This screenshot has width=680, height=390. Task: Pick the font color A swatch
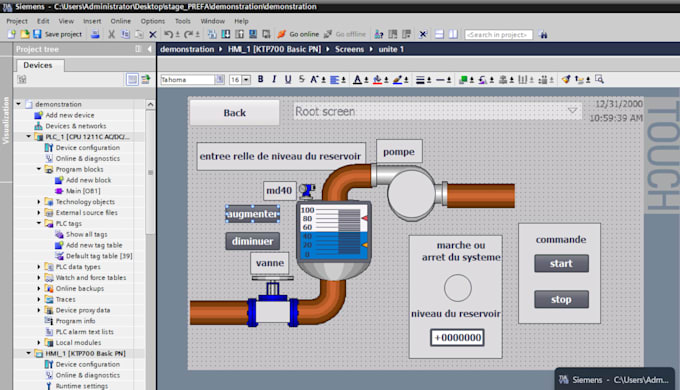coord(357,79)
